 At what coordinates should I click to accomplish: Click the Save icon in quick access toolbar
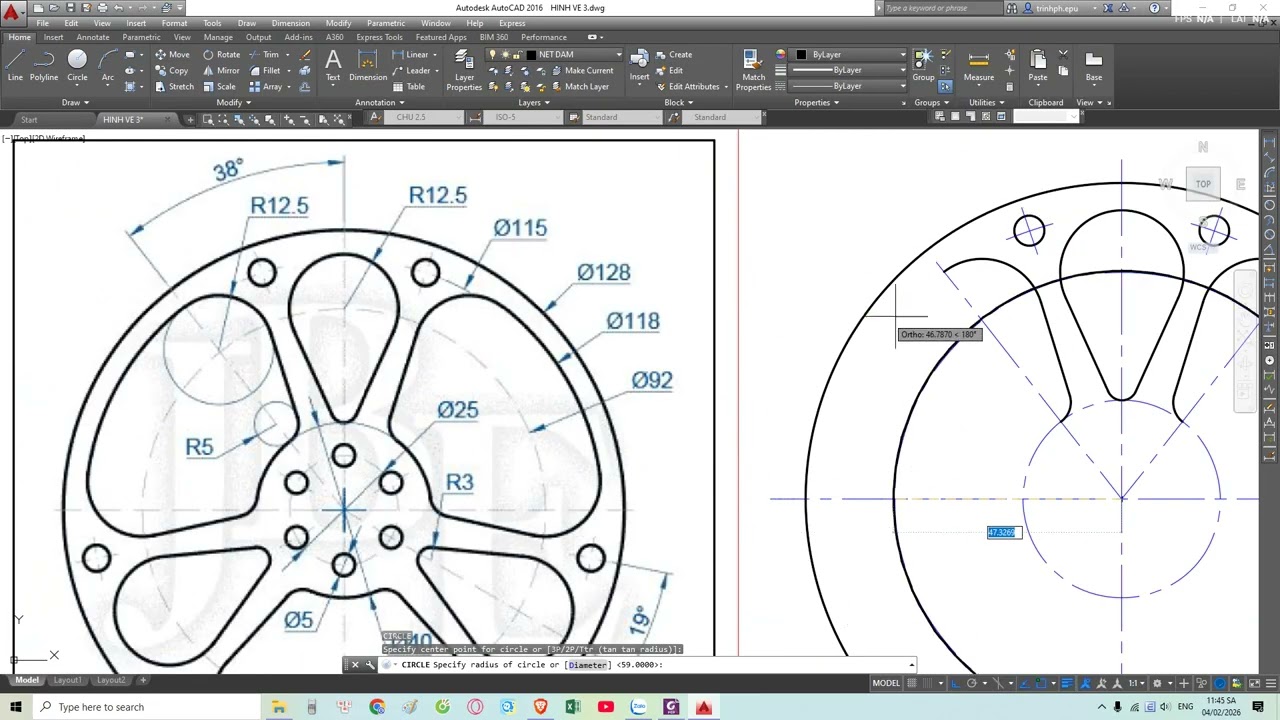tap(70, 8)
